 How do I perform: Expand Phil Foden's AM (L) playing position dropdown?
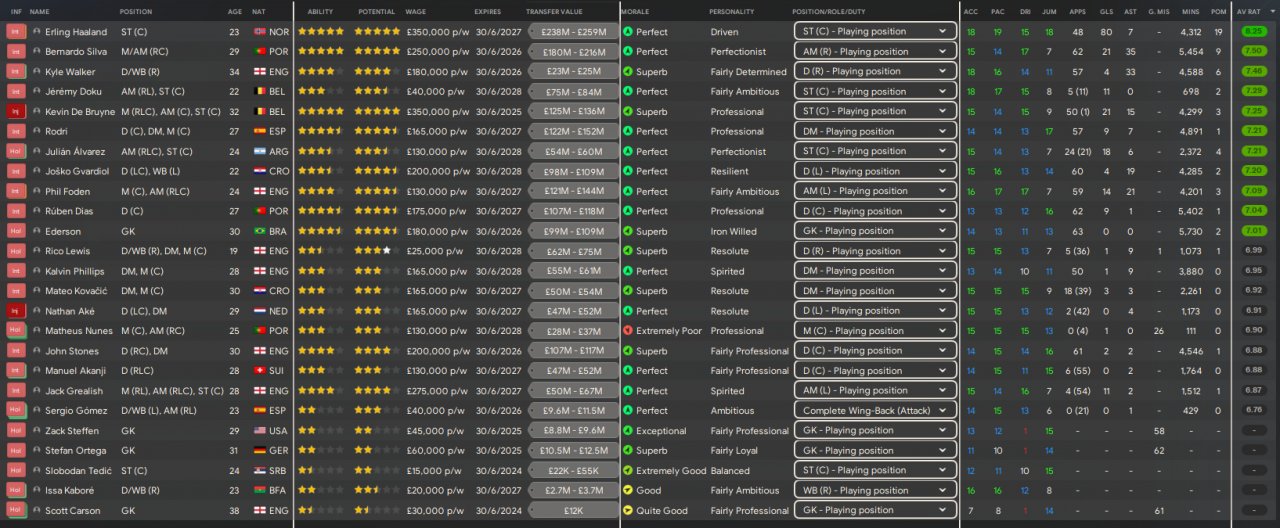click(x=875, y=191)
